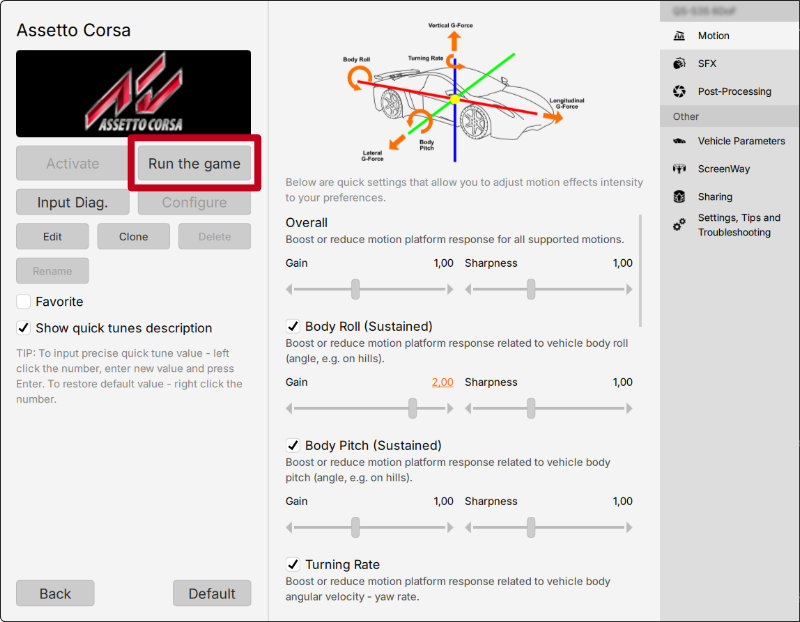Click the Run the game button
800x622 pixels.
point(193,163)
